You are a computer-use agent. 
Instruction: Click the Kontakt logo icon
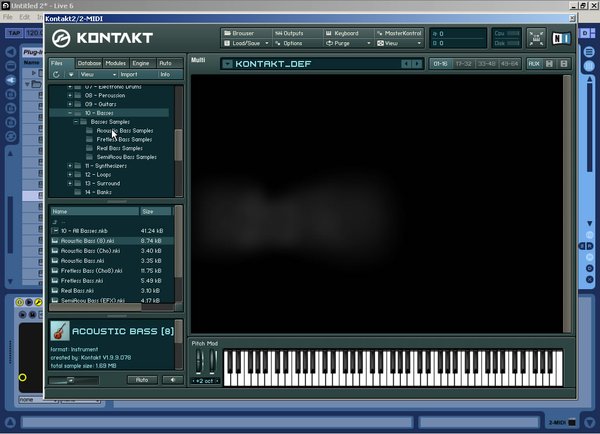tap(61, 38)
